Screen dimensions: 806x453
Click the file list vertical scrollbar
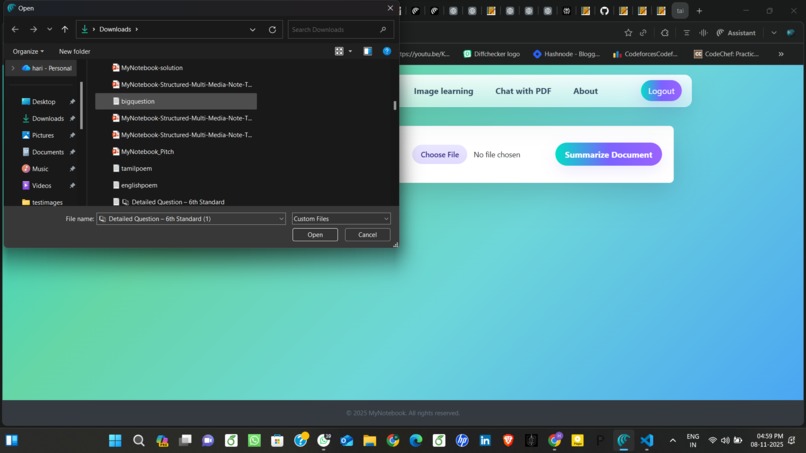point(395,105)
